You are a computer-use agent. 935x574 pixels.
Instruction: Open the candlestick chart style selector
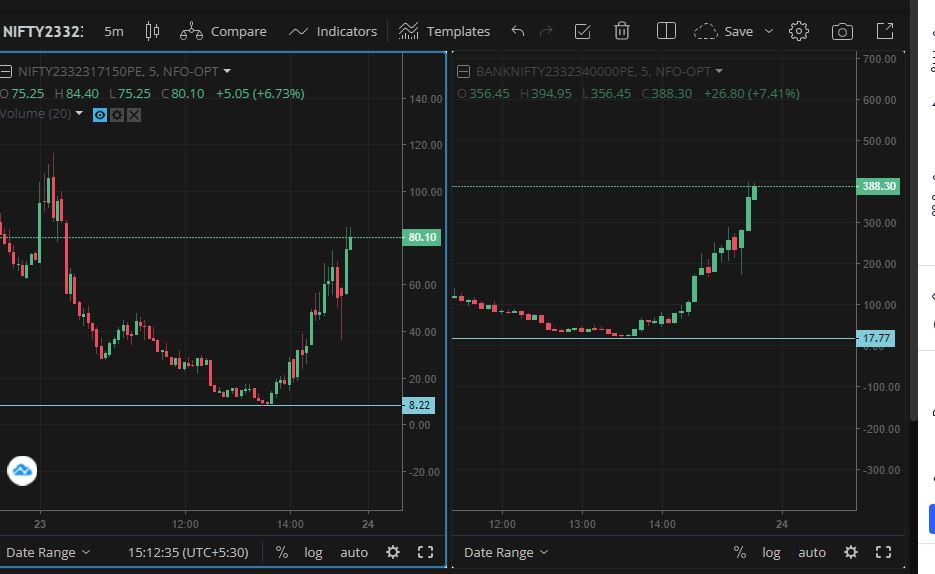pyautogui.click(x=152, y=31)
